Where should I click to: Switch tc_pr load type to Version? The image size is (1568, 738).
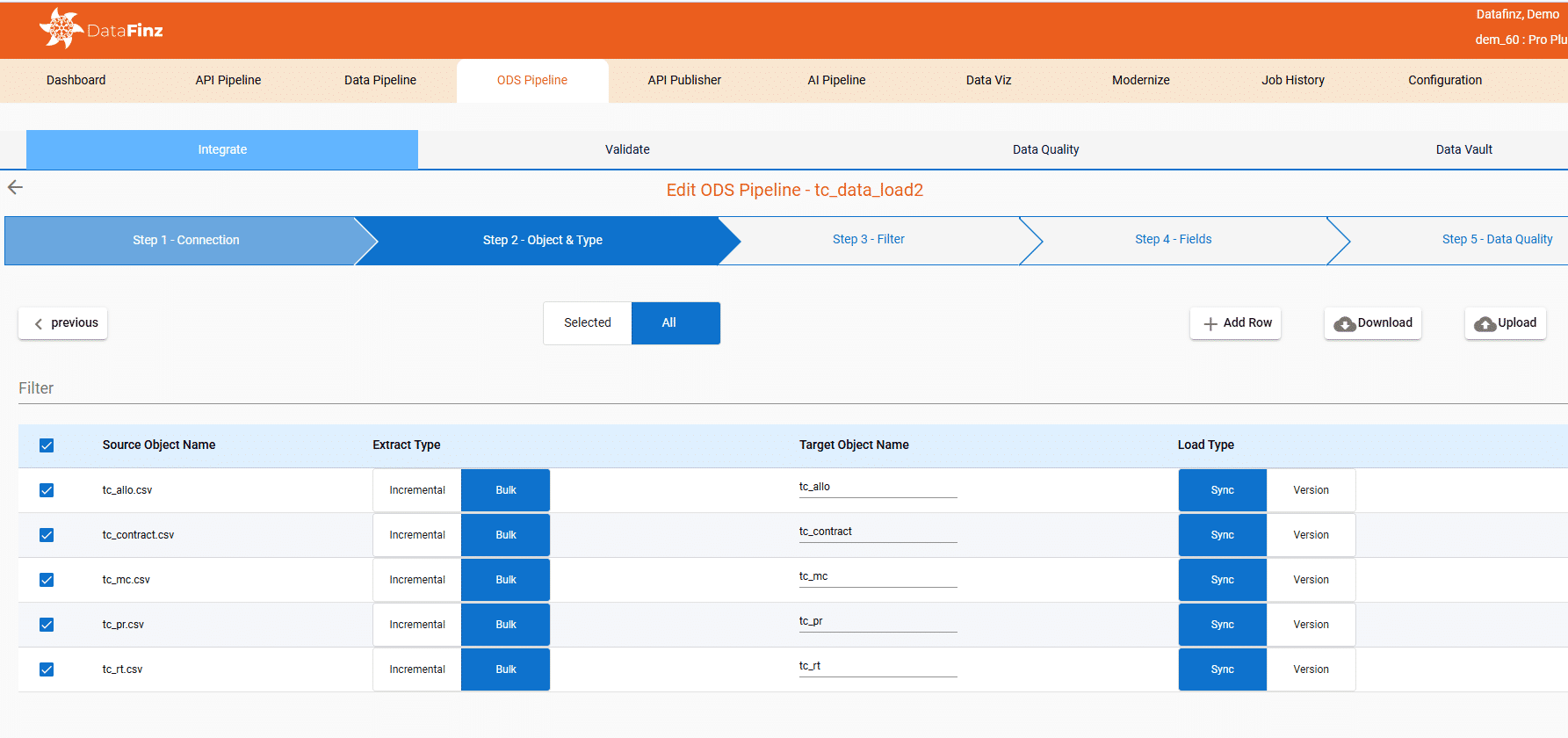[x=1311, y=625]
